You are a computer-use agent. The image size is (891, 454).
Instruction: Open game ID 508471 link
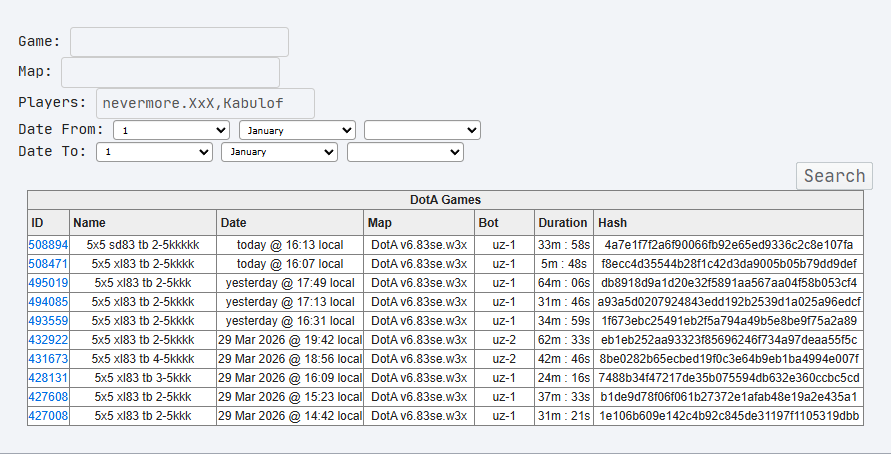pos(48,264)
